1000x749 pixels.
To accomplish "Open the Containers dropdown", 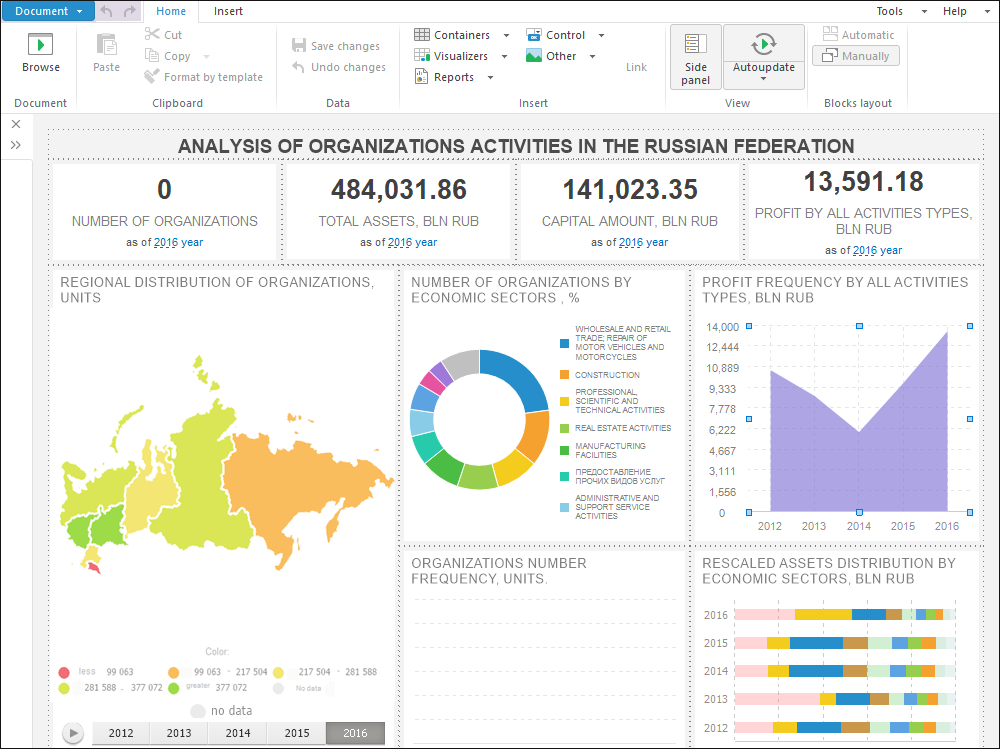I will click(x=461, y=35).
